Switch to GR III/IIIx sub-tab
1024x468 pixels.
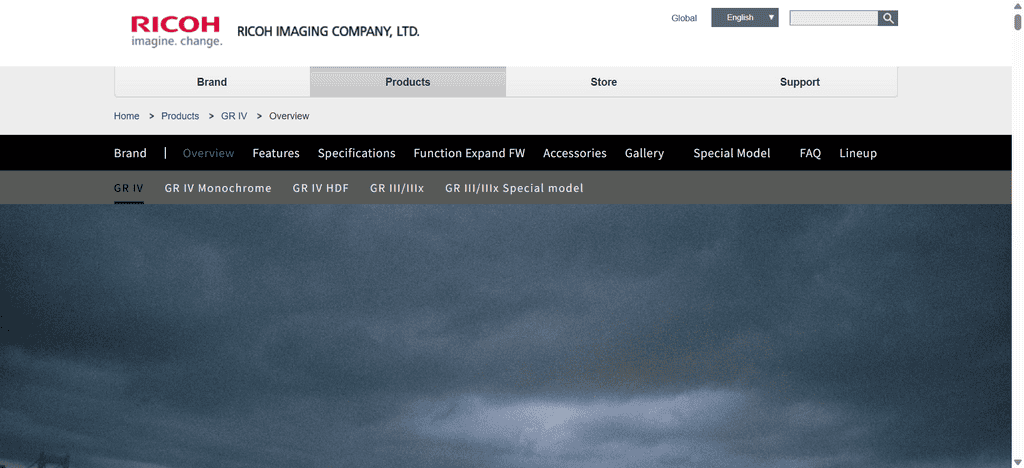pos(397,189)
